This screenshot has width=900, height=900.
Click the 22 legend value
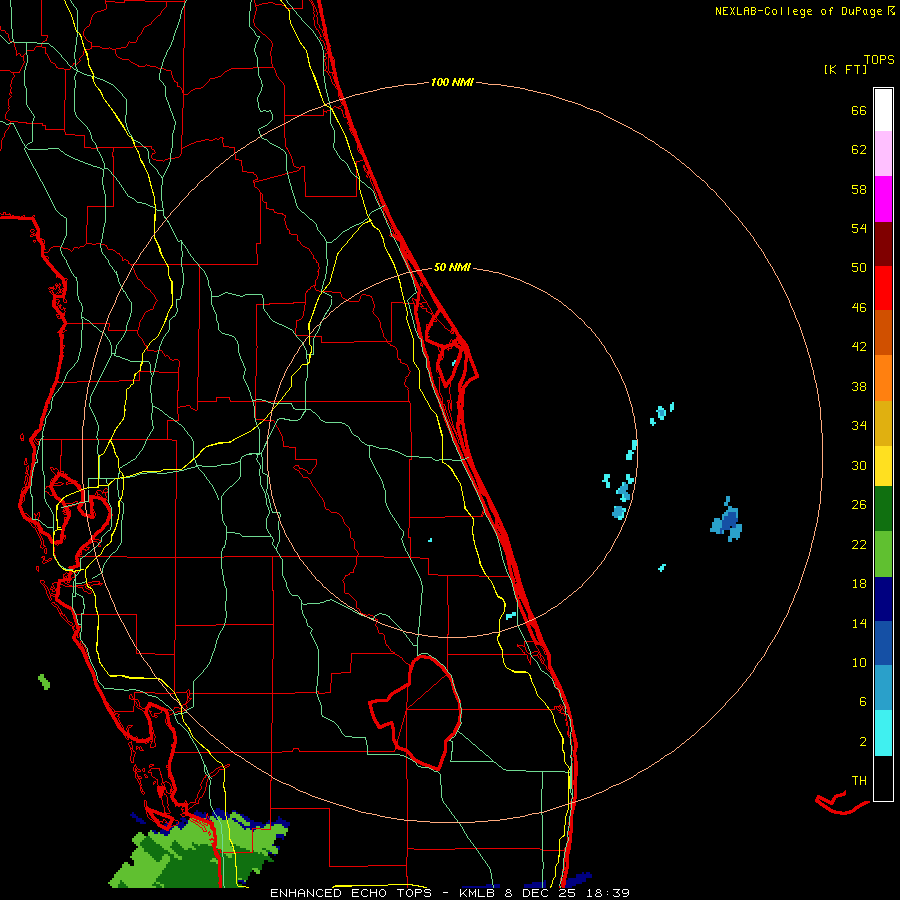coord(859,544)
